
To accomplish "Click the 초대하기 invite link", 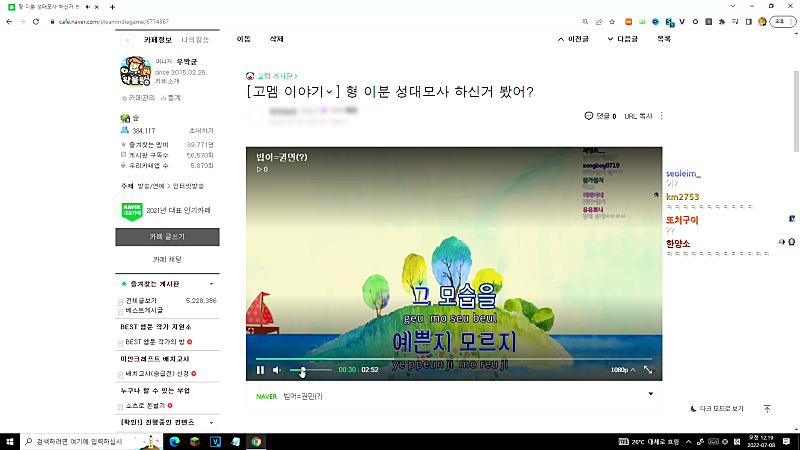I will pos(201,131).
